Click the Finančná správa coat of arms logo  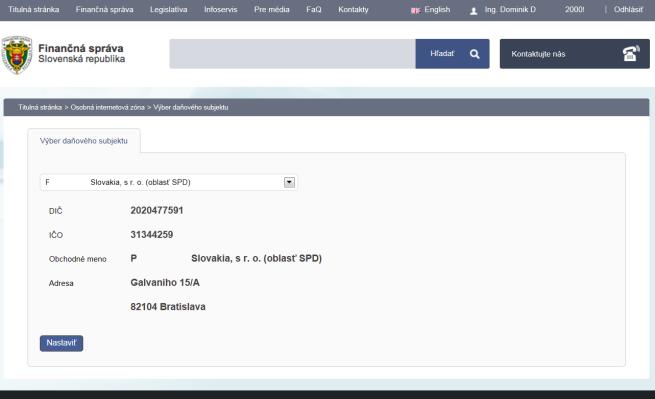coord(17,55)
